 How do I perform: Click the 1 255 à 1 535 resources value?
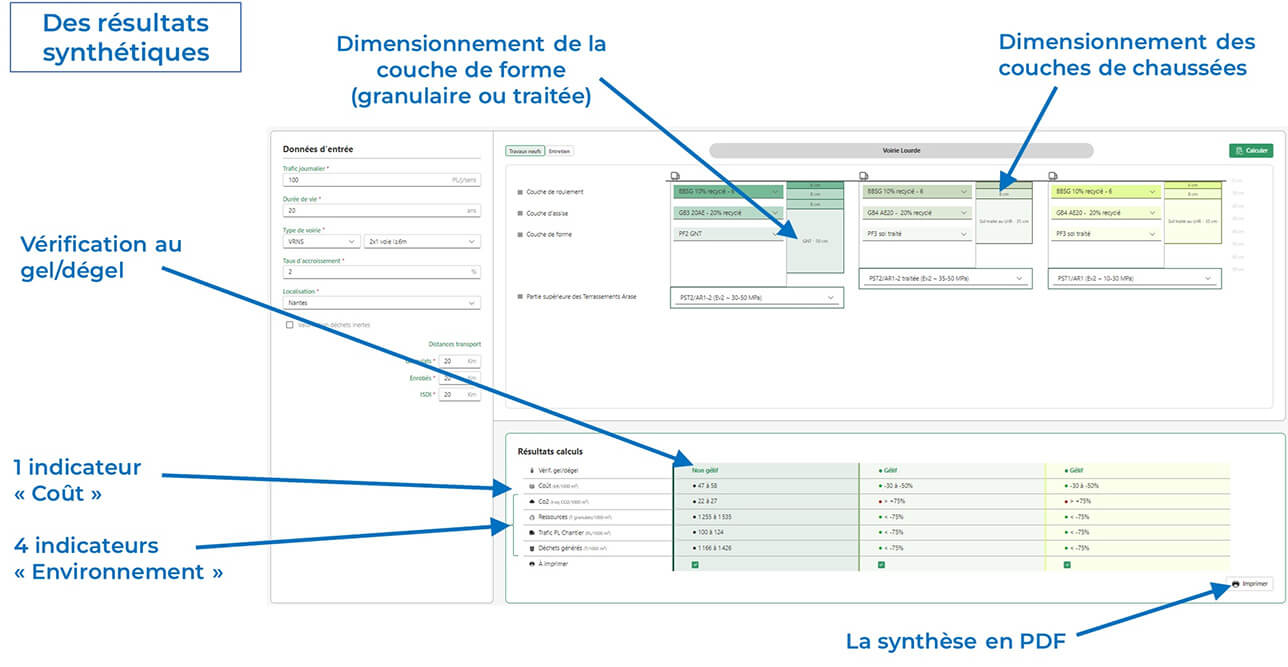pyautogui.click(x=713, y=517)
